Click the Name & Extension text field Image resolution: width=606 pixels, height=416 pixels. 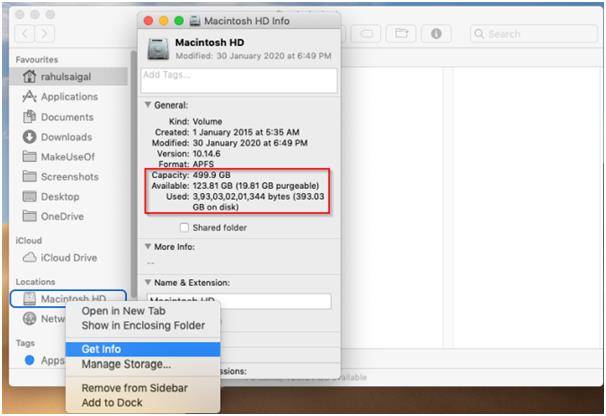(239, 301)
